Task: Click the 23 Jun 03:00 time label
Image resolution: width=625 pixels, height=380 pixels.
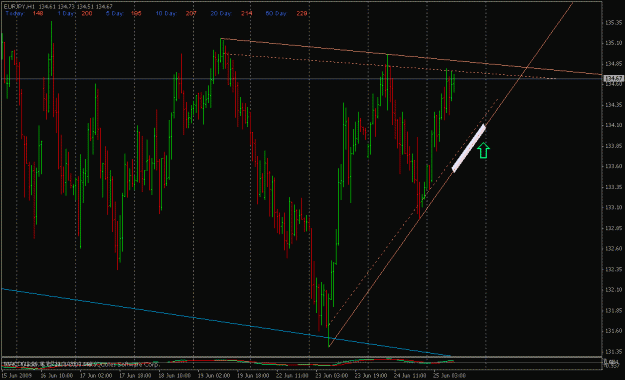Action: 332,376
